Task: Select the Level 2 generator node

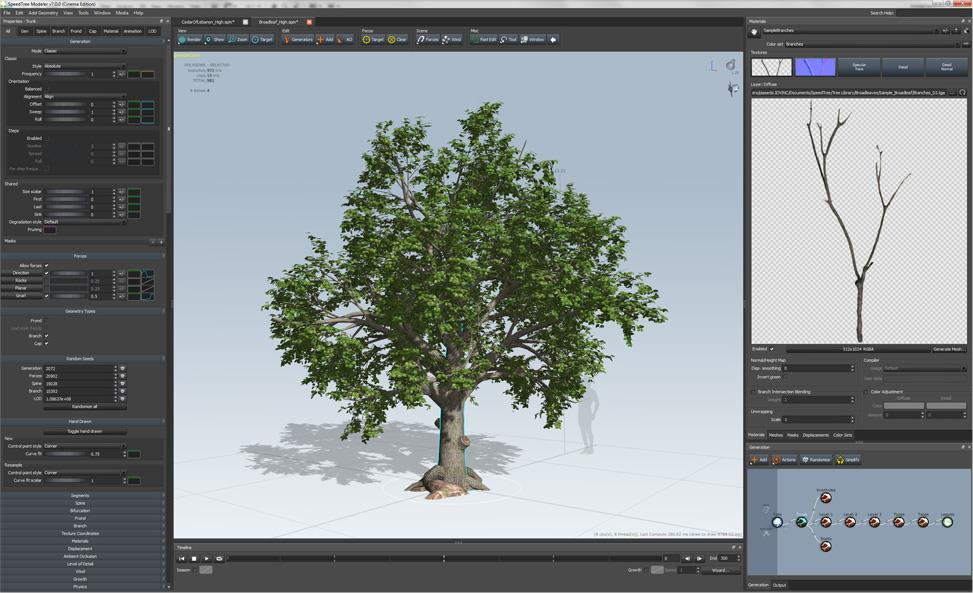Action: (x=850, y=522)
